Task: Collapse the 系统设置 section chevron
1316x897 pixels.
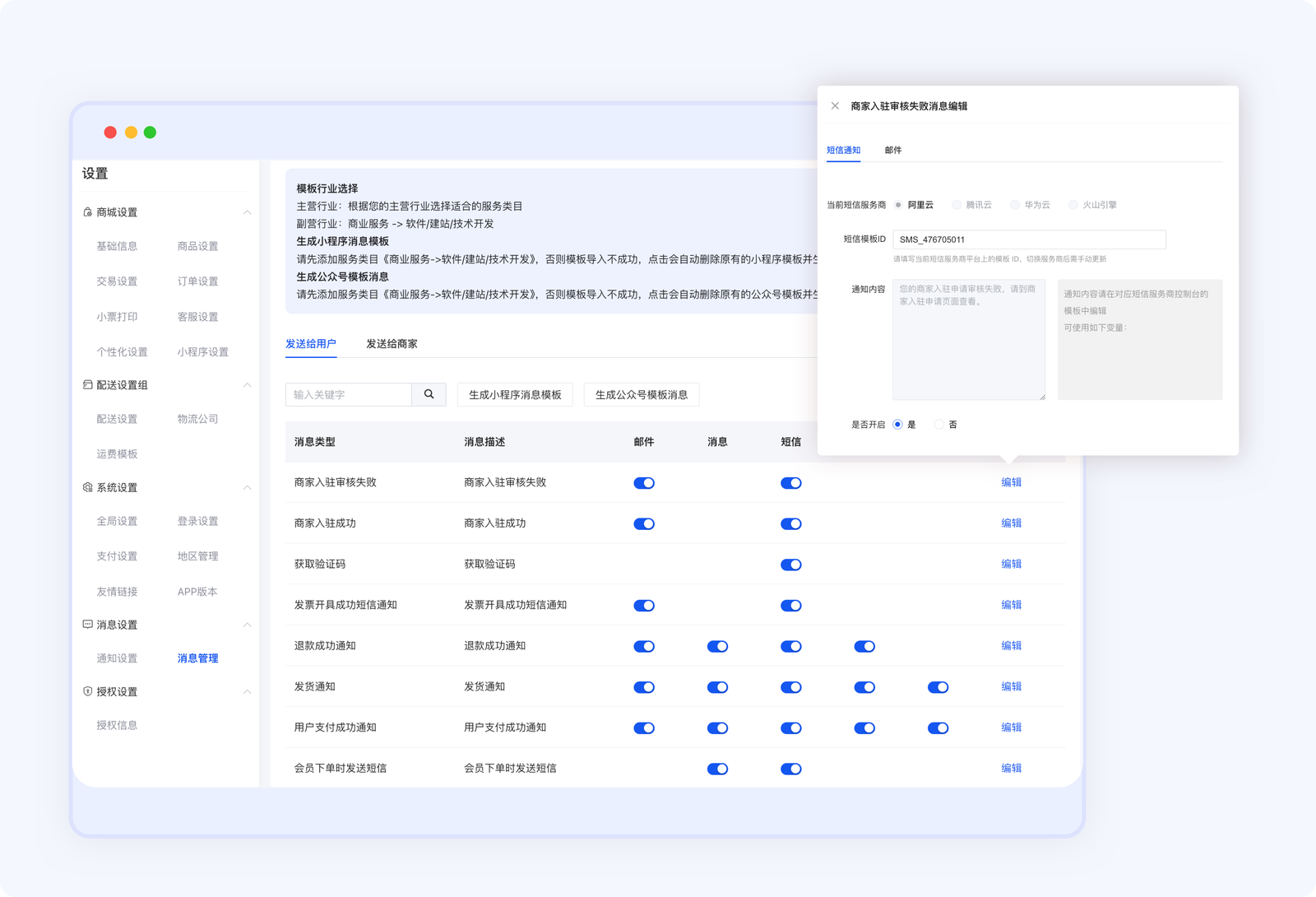Action: coord(247,488)
